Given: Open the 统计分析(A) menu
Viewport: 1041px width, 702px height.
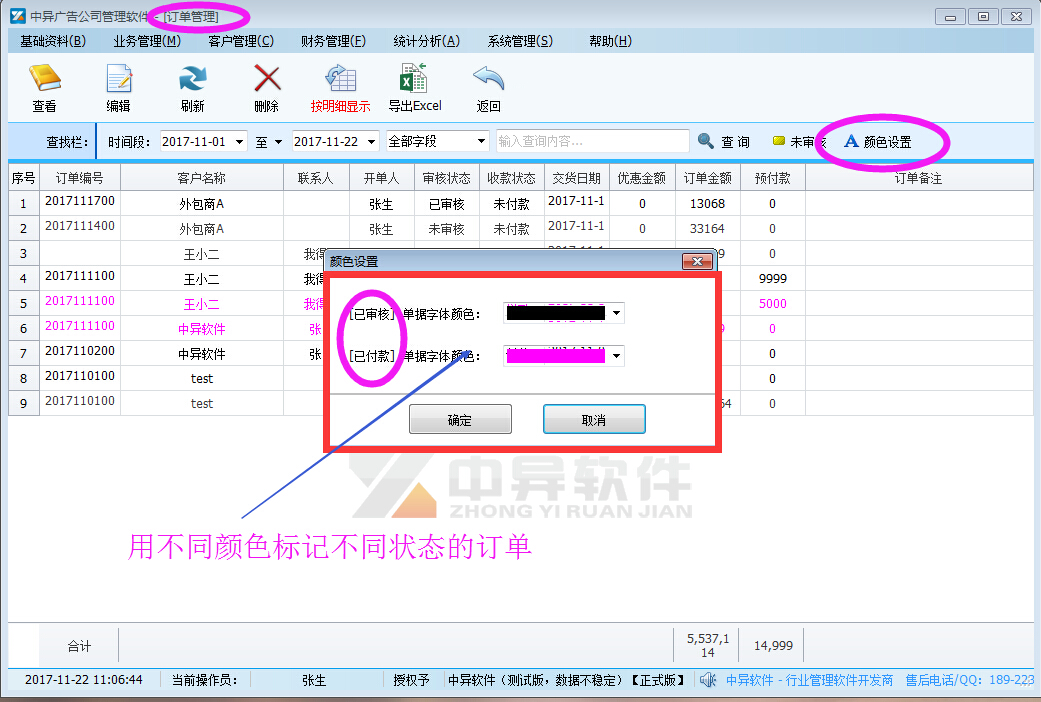Looking at the screenshot, I should (426, 41).
